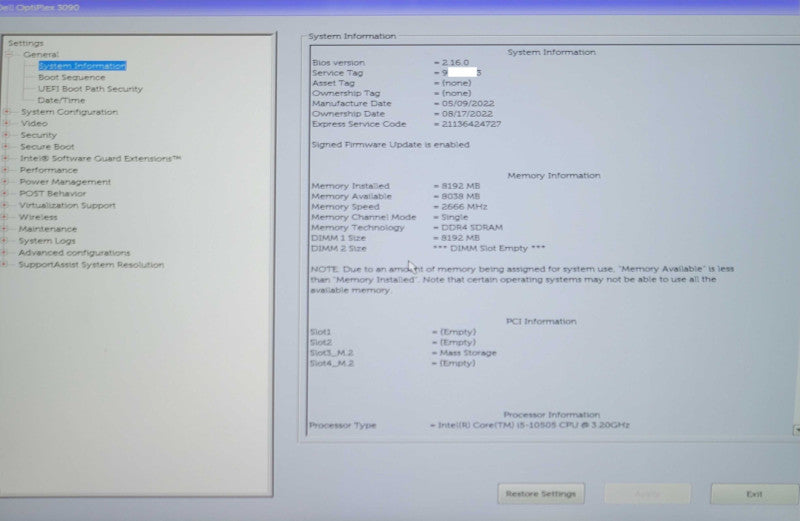Expand the POST Behavior node
800x521 pixels.
coord(5,194)
